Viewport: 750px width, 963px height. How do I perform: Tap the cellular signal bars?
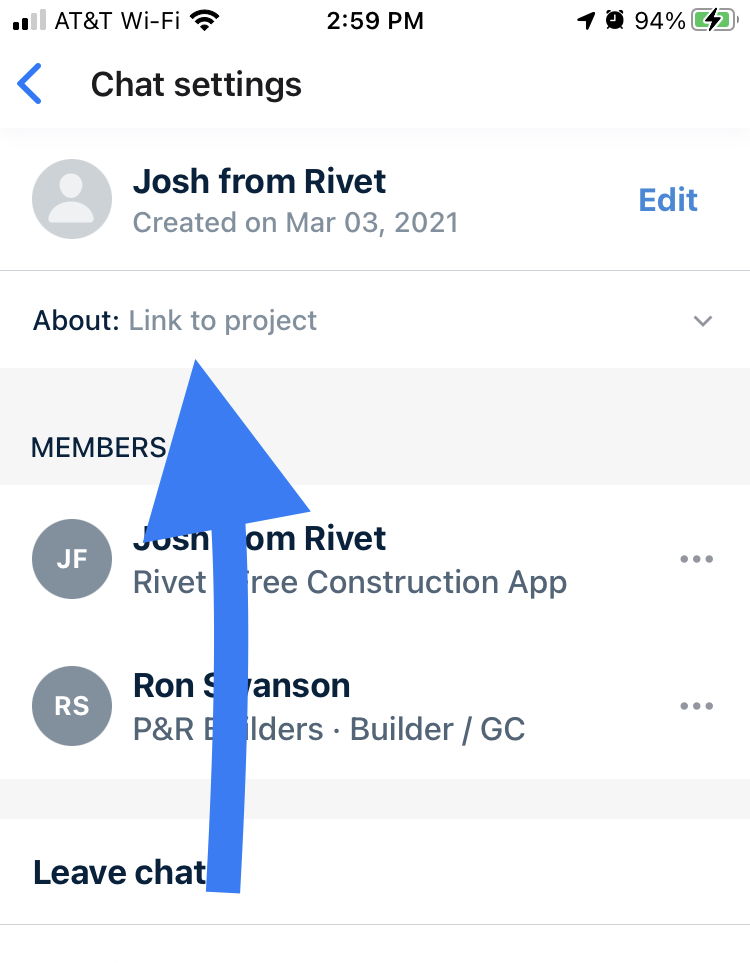(29, 20)
